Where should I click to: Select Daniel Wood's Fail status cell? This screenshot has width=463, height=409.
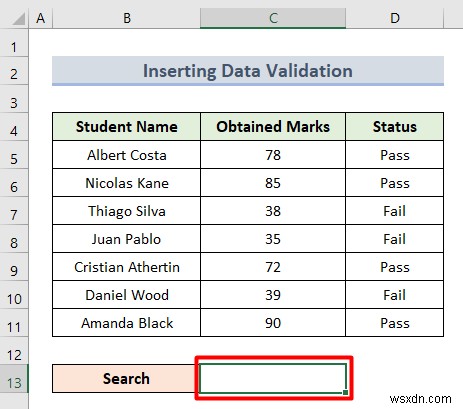(x=395, y=295)
